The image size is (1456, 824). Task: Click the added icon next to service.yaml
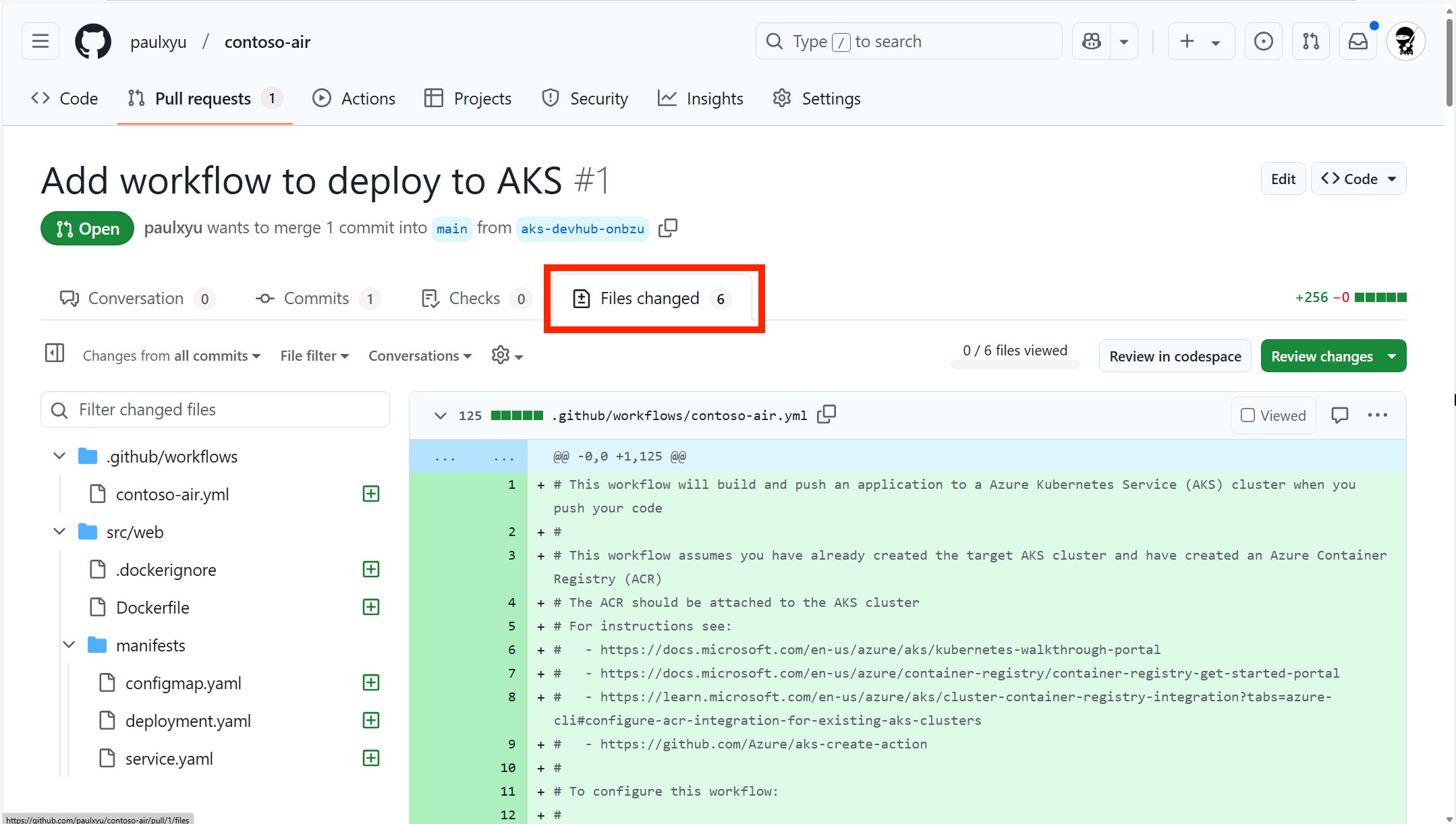click(371, 758)
